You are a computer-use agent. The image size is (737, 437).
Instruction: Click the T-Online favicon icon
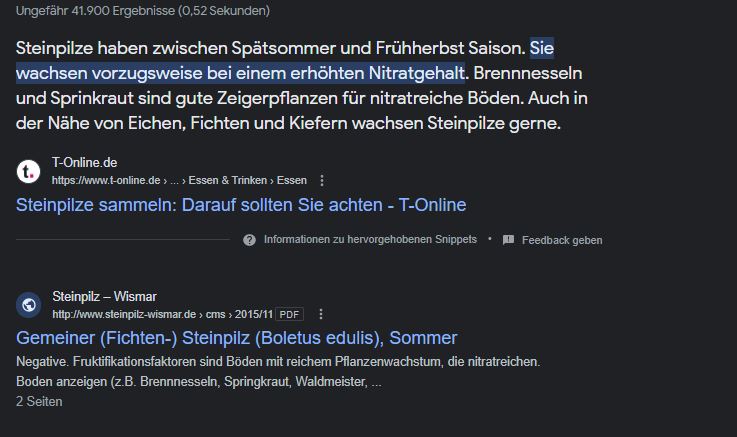point(28,171)
